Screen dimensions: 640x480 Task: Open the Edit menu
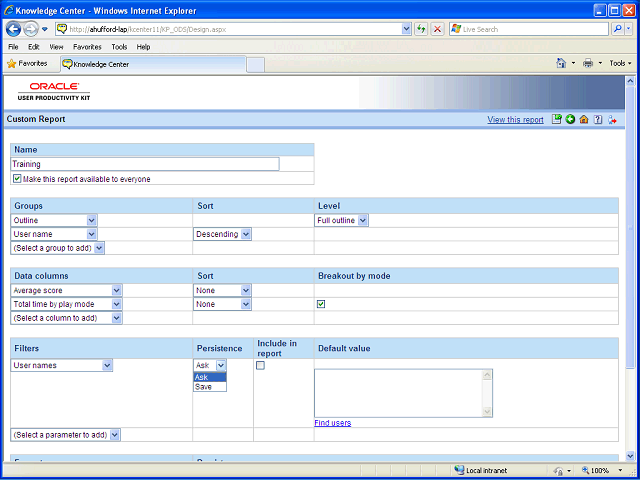(x=33, y=47)
